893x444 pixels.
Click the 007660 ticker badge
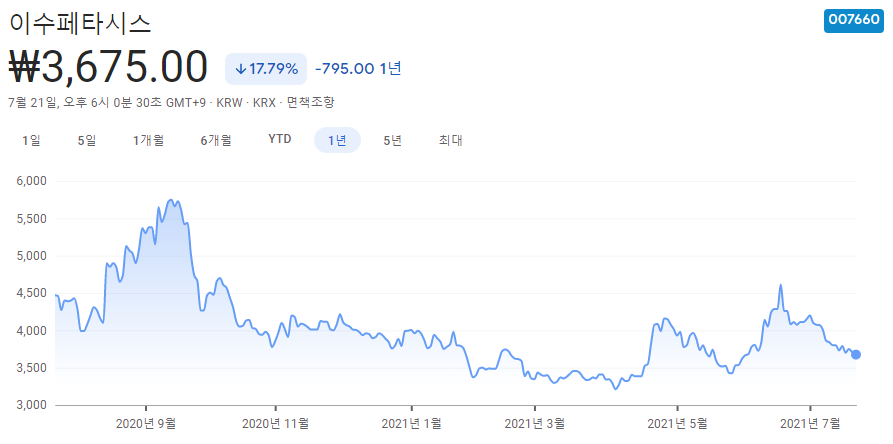click(854, 20)
